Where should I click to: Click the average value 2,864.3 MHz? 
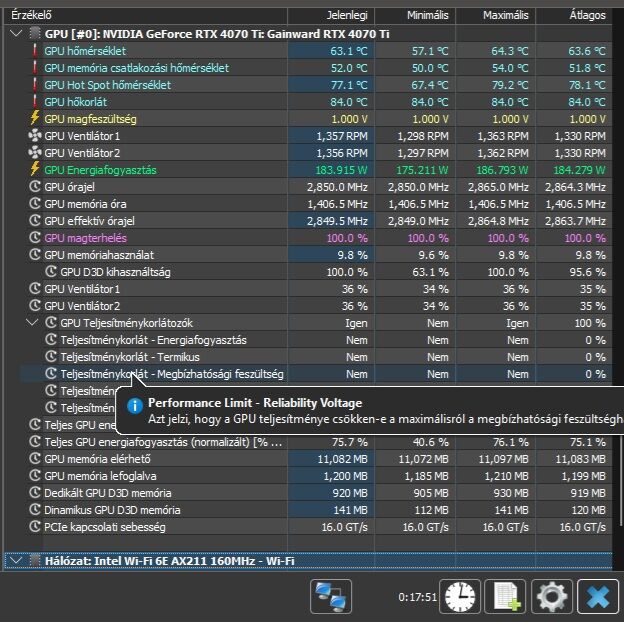[x=575, y=187]
